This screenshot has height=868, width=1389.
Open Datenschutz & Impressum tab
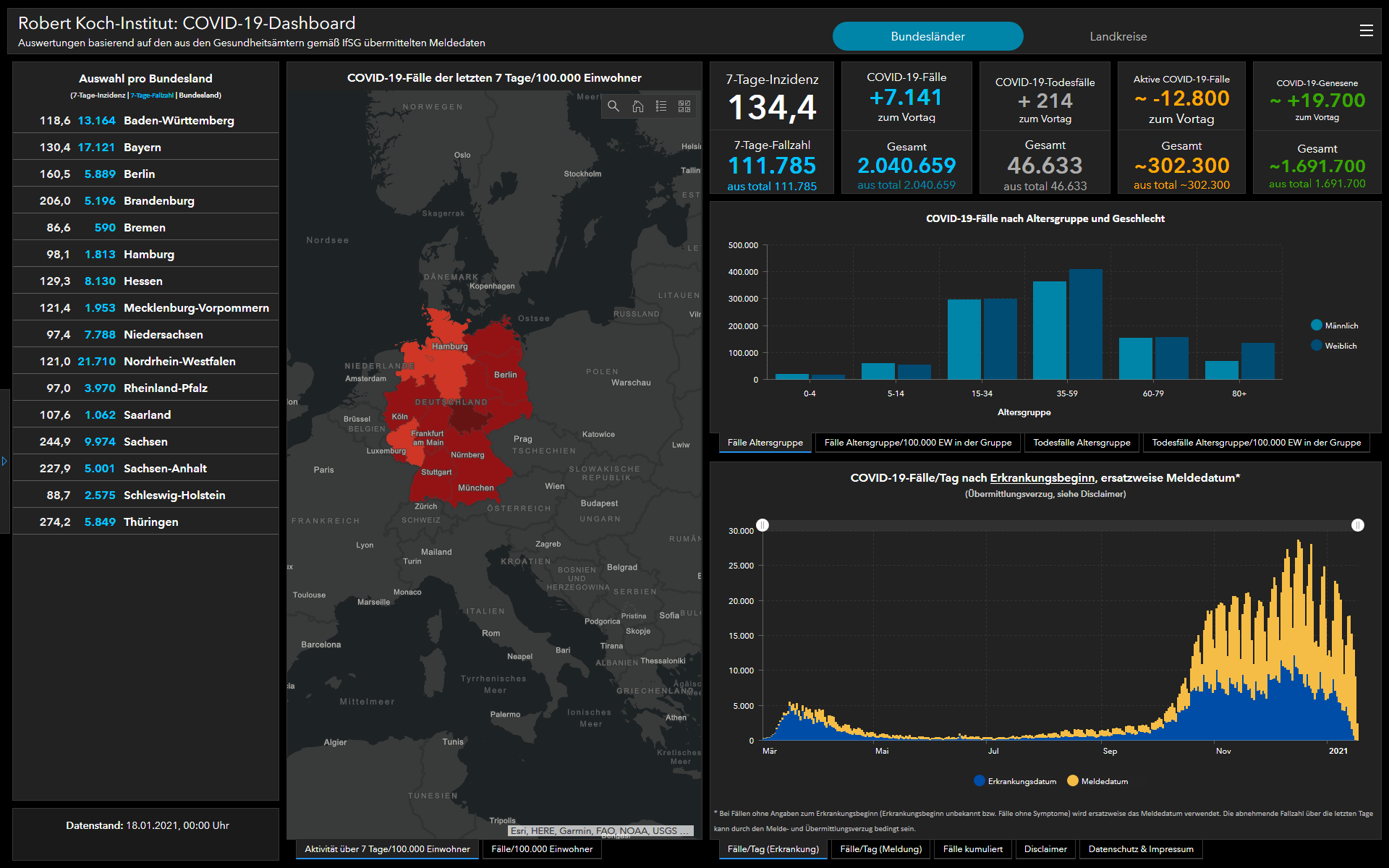tap(1141, 849)
